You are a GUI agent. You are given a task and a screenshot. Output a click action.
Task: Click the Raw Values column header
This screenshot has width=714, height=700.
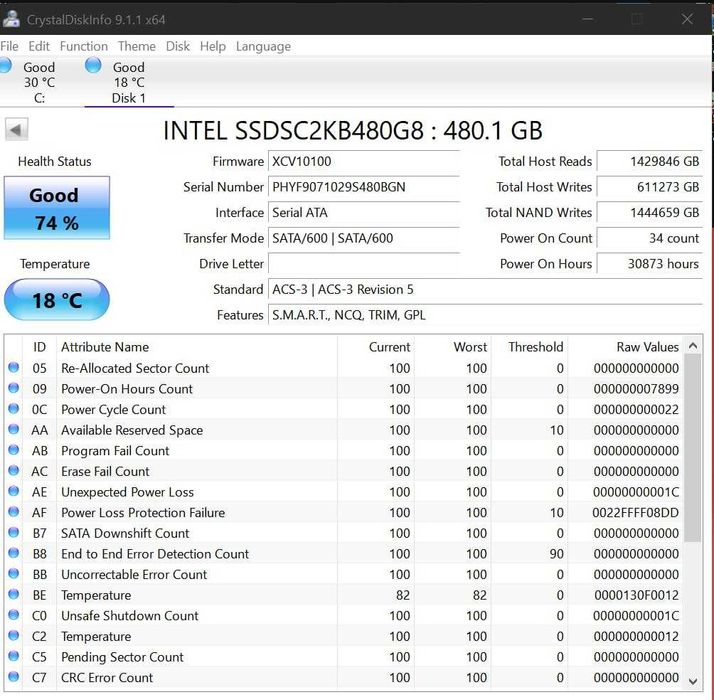tap(625, 347)
